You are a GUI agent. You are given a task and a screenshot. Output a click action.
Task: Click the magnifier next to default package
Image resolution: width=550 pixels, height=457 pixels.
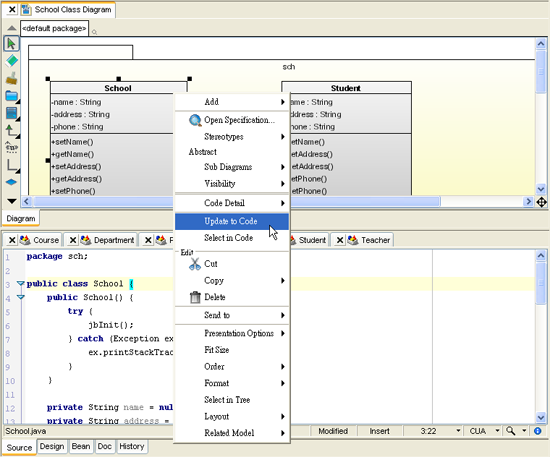coord(94,32)
